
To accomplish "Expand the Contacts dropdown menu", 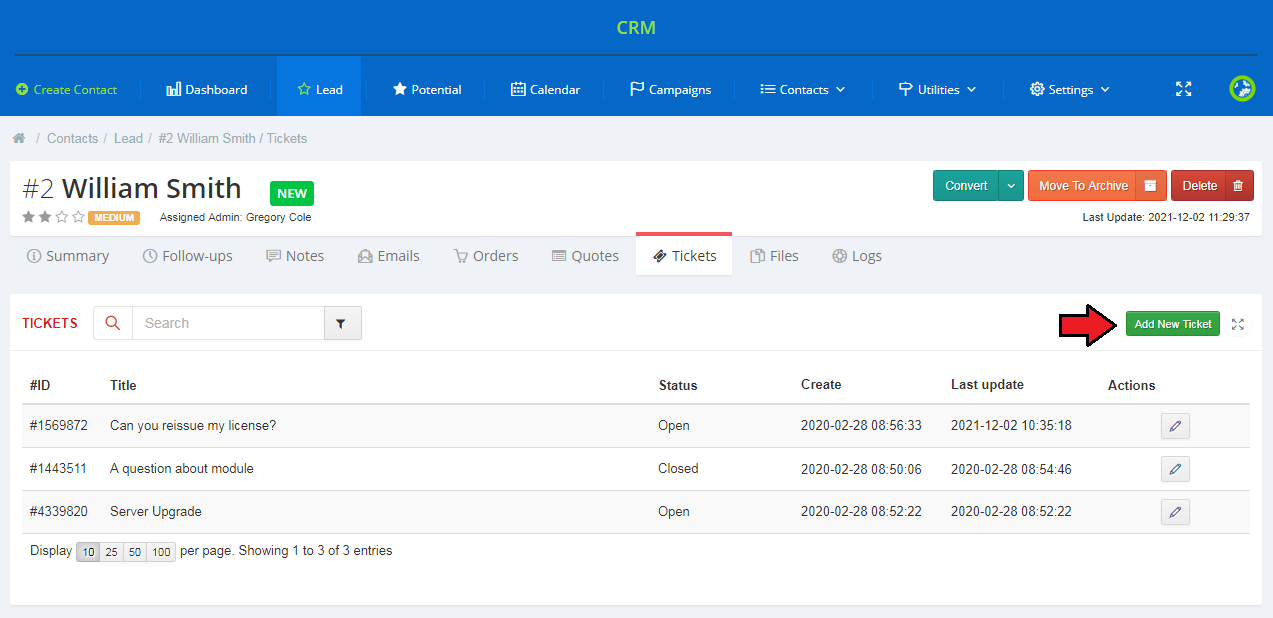I will (x=803, y=89).
